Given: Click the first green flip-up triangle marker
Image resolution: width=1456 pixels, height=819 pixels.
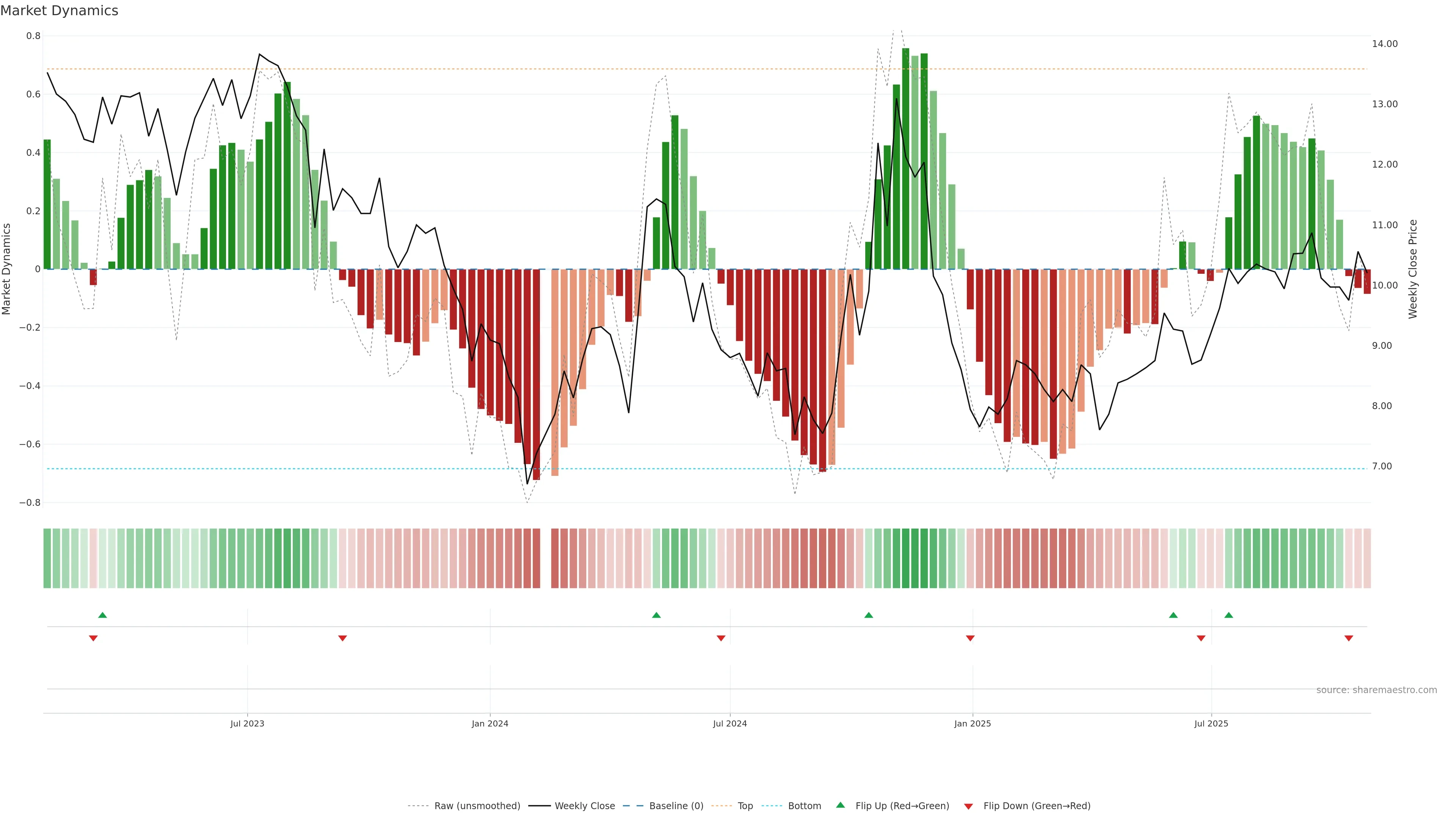Looking at the screenshot, I should (102, 615).
